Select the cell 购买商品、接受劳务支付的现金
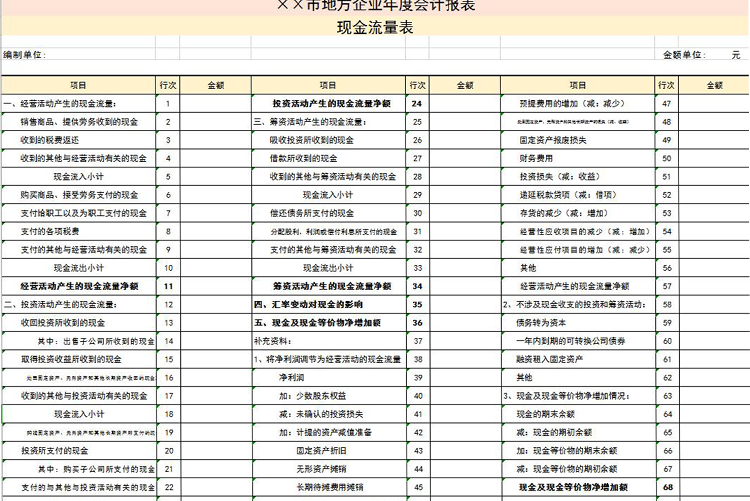 click(x=79, y=195)
